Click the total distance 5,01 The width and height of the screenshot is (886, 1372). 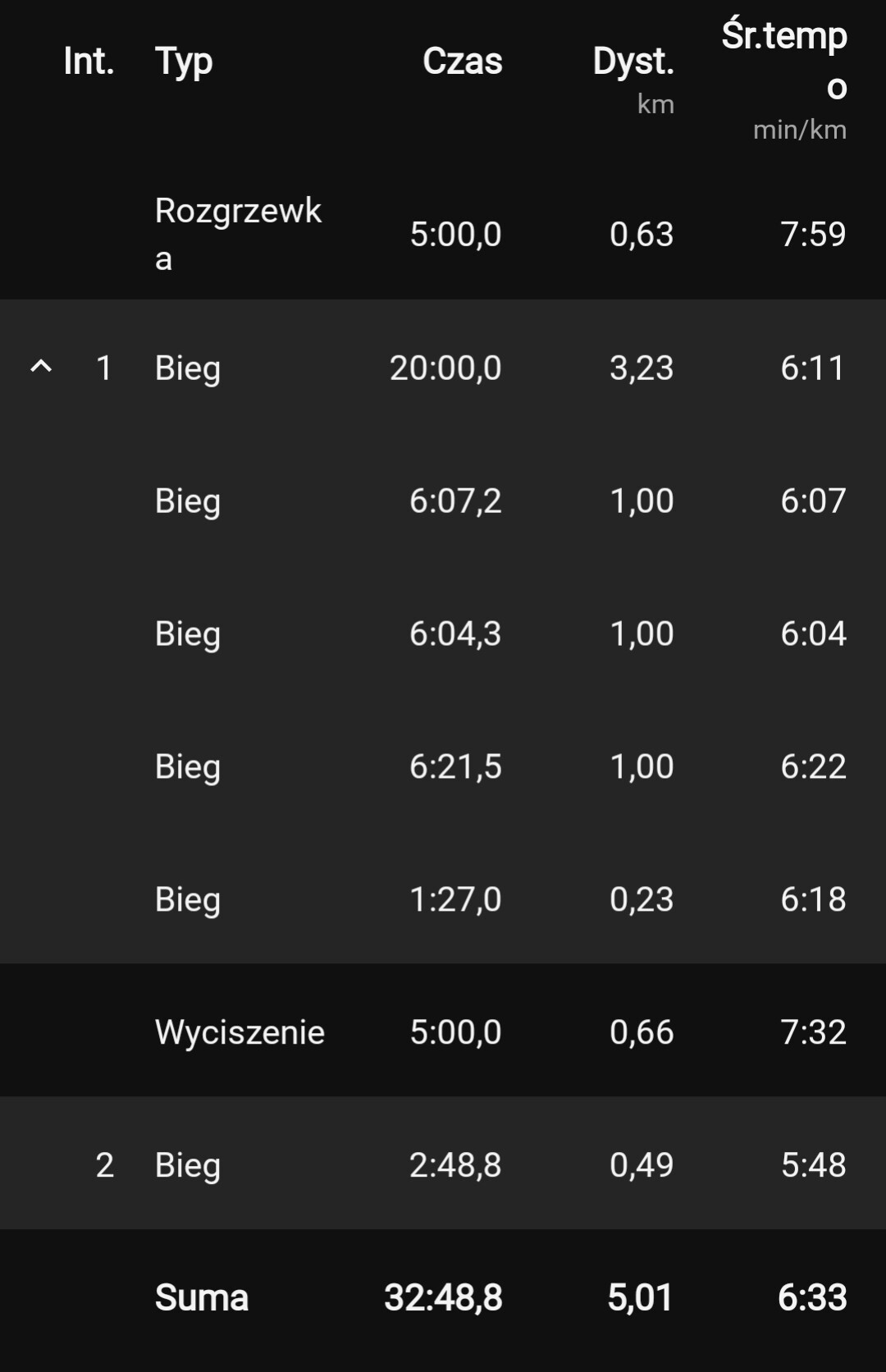pos(641,1298)
